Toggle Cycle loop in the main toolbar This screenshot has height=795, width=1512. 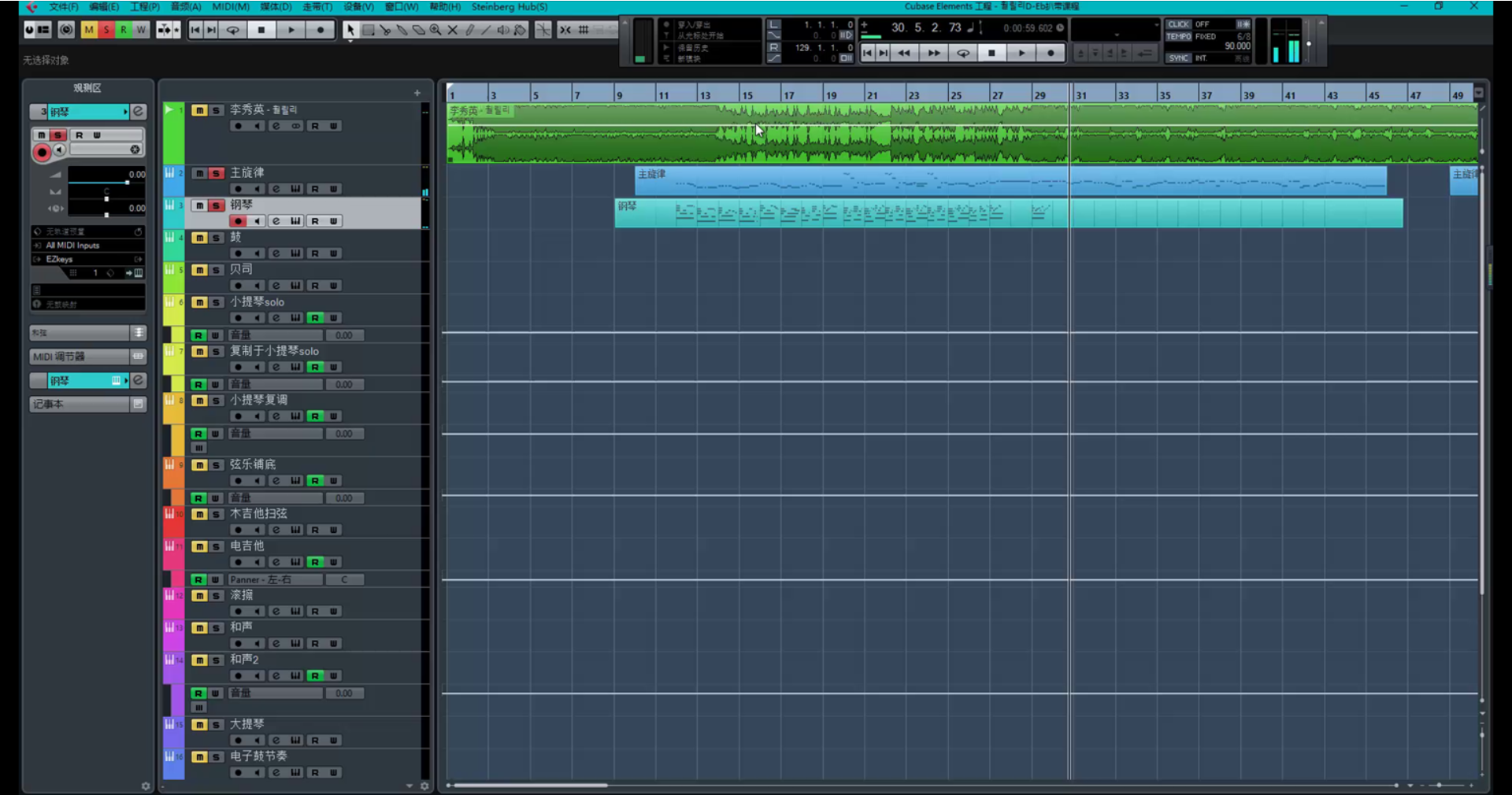pos(233,30)
